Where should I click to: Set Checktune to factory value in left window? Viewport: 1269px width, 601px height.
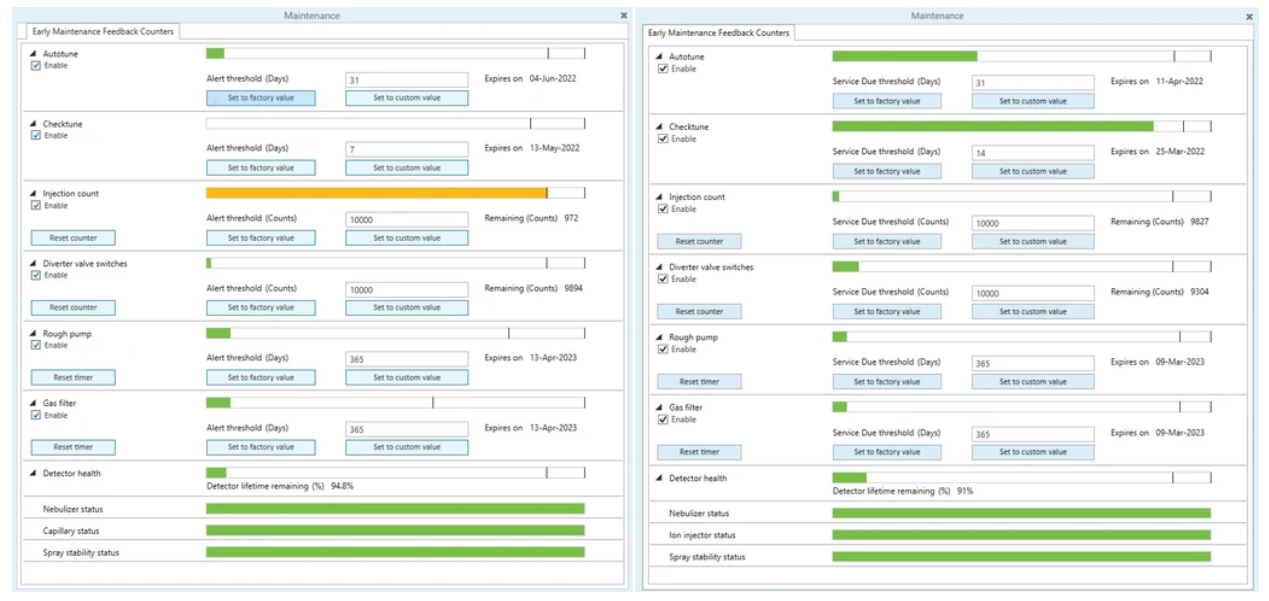[x=261, y=168]
